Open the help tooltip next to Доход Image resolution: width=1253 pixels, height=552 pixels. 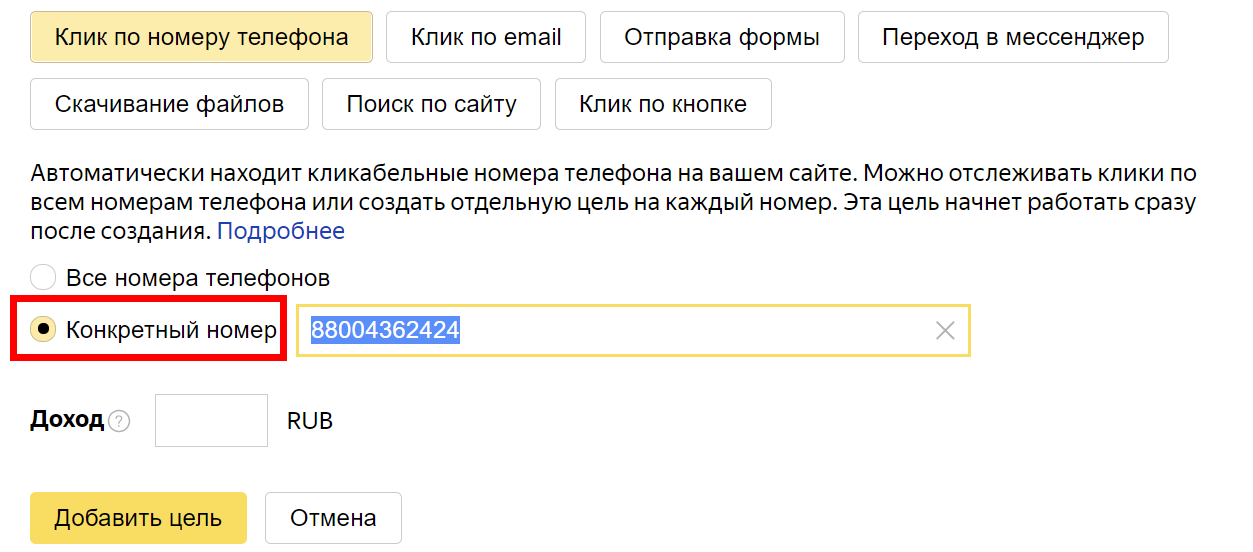(x=120, y=421)
